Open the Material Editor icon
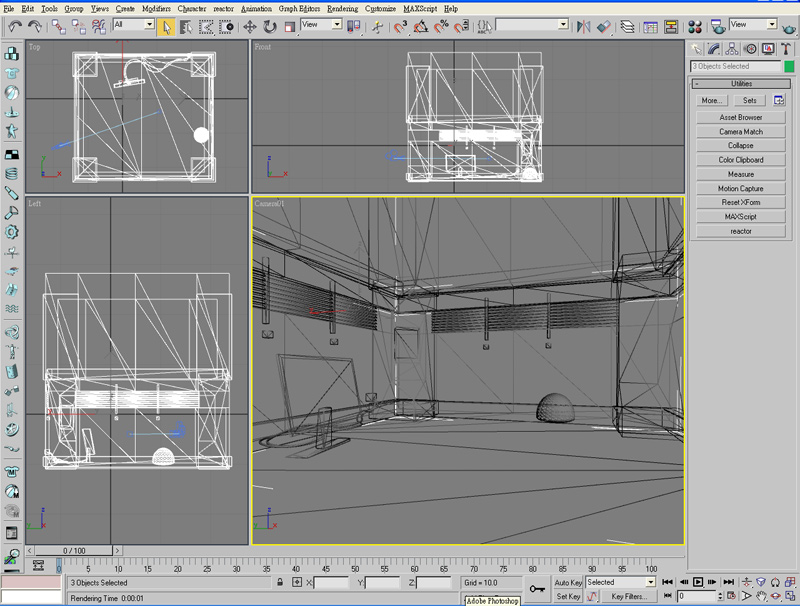Image resolution: width=800 pixels, height=606 pixels. coord(694,27)
